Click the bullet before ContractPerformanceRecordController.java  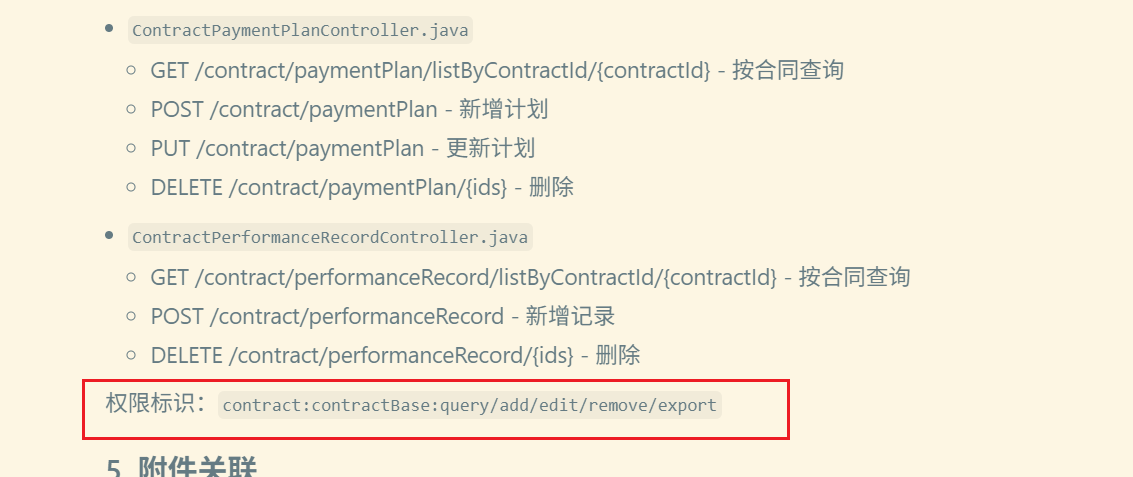(x=109, y=236)
